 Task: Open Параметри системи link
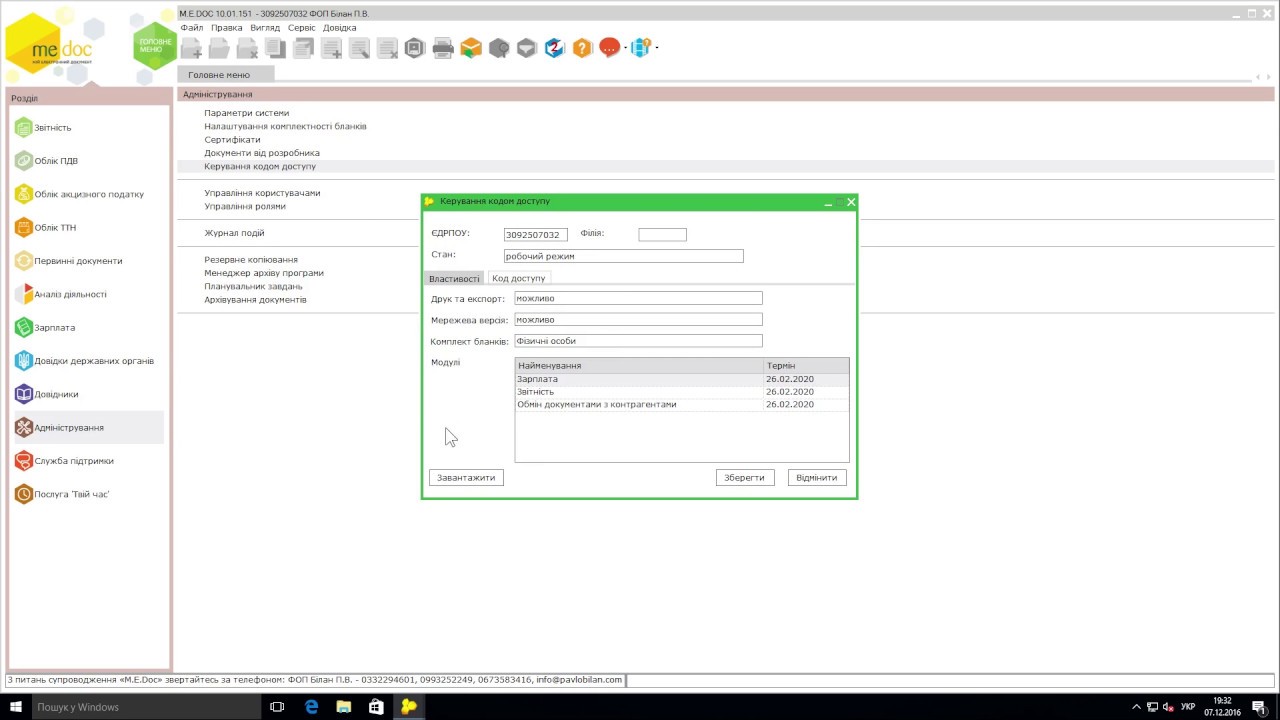coord(247,113)
